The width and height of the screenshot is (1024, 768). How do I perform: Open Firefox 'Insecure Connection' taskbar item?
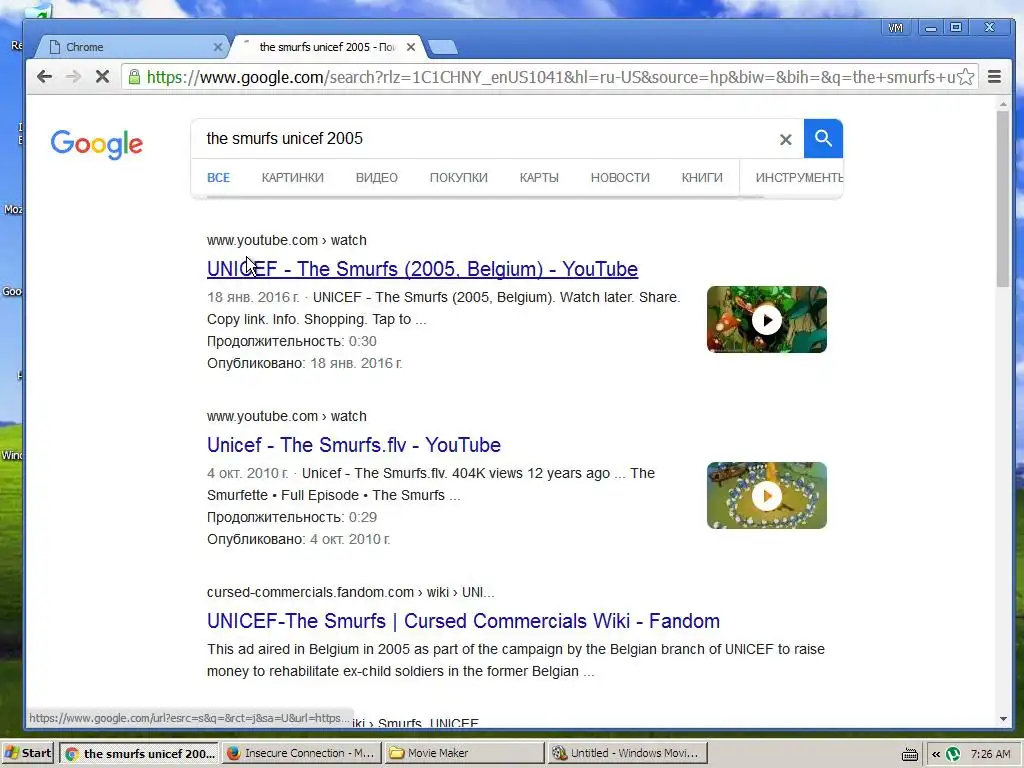pos(301,753)
